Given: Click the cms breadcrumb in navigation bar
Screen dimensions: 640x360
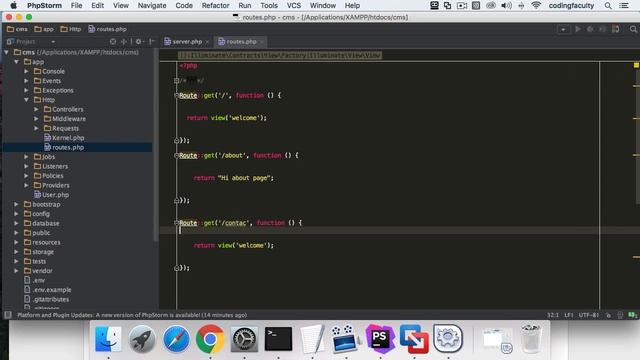Looking at the screenshot, I should coord(18,29).
